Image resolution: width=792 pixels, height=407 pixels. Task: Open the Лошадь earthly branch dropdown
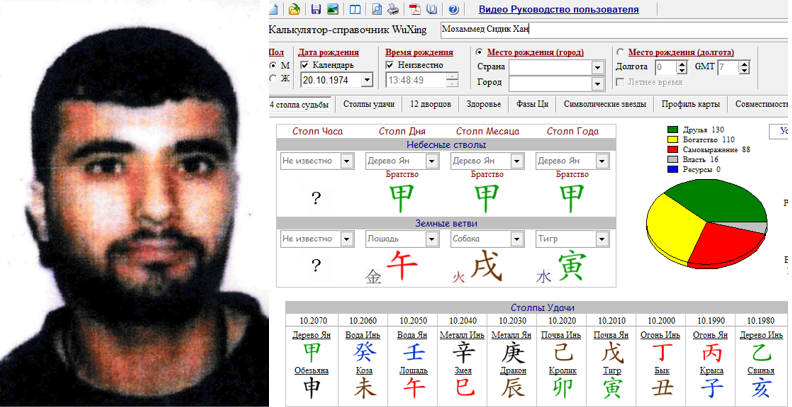[x=431, y=239]
